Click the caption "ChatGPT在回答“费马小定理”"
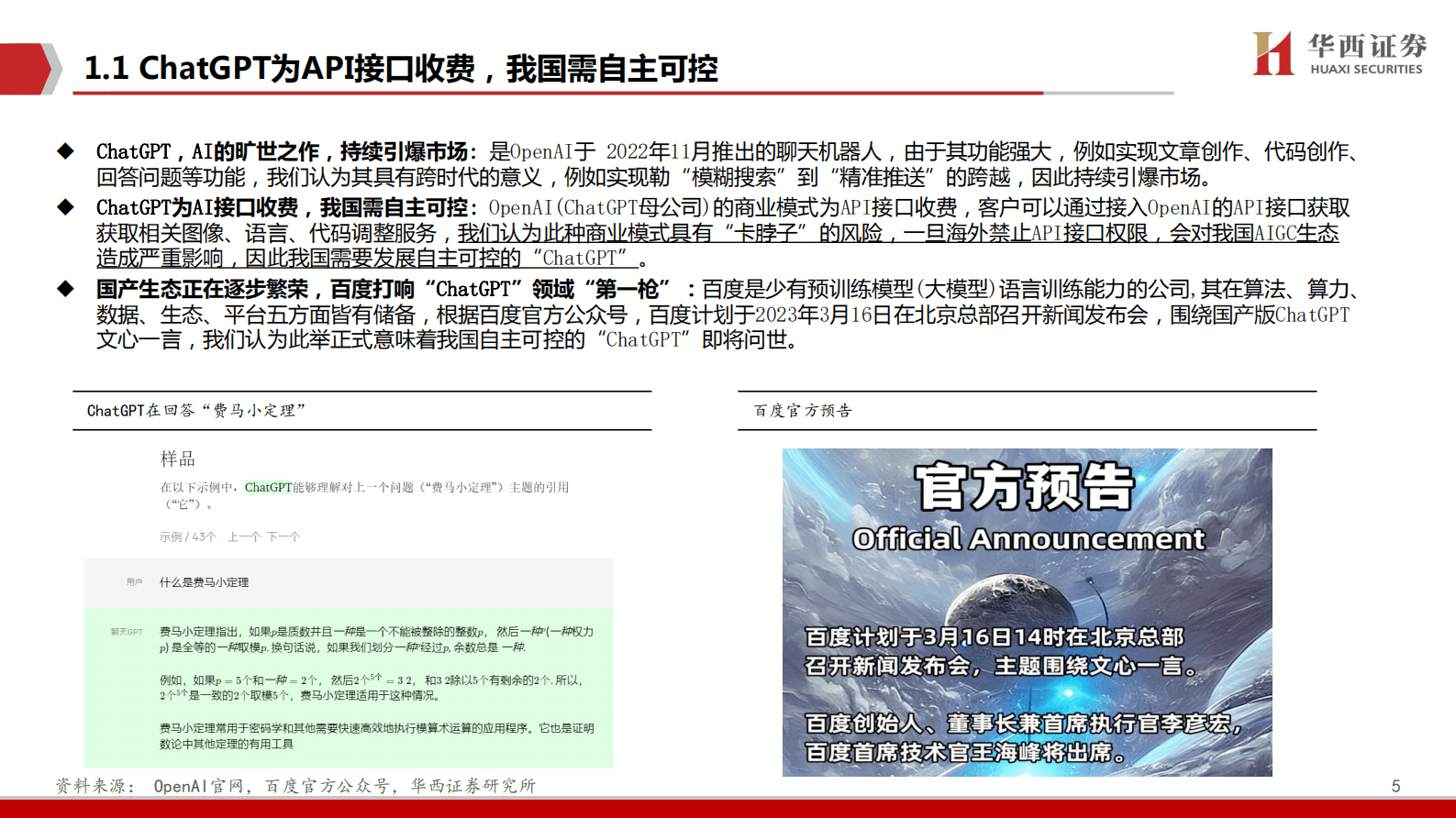Image resolution: width=1456 pixels, height=818 pixels. point(195,411)
